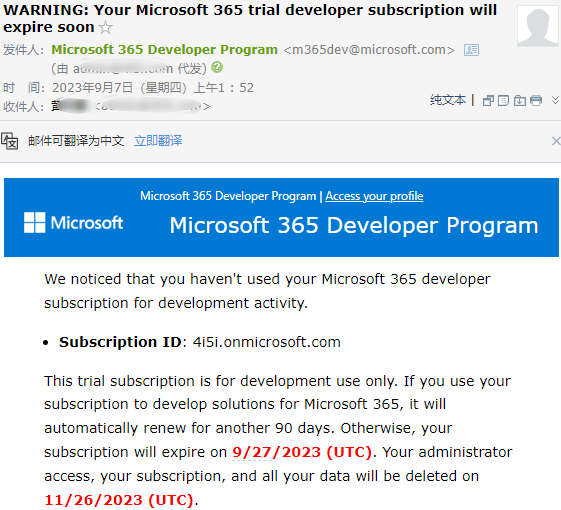Click sender name Microsoft 365 Developer Program
The height and width of the screenshot is (510, 561).
(164, 49)
